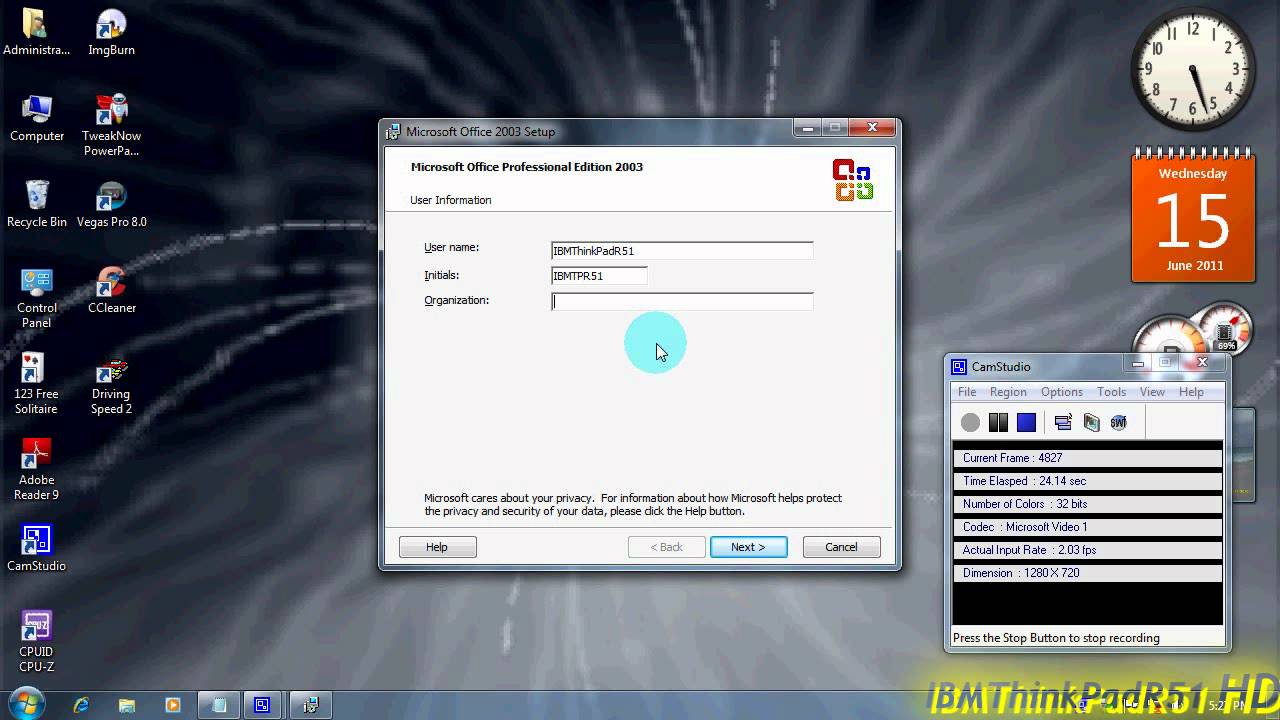Image resolution: width=1280 pixels, height=720 pixels.
Task: Open CamStudio Help menu
Action: (x=1191, y=392)
